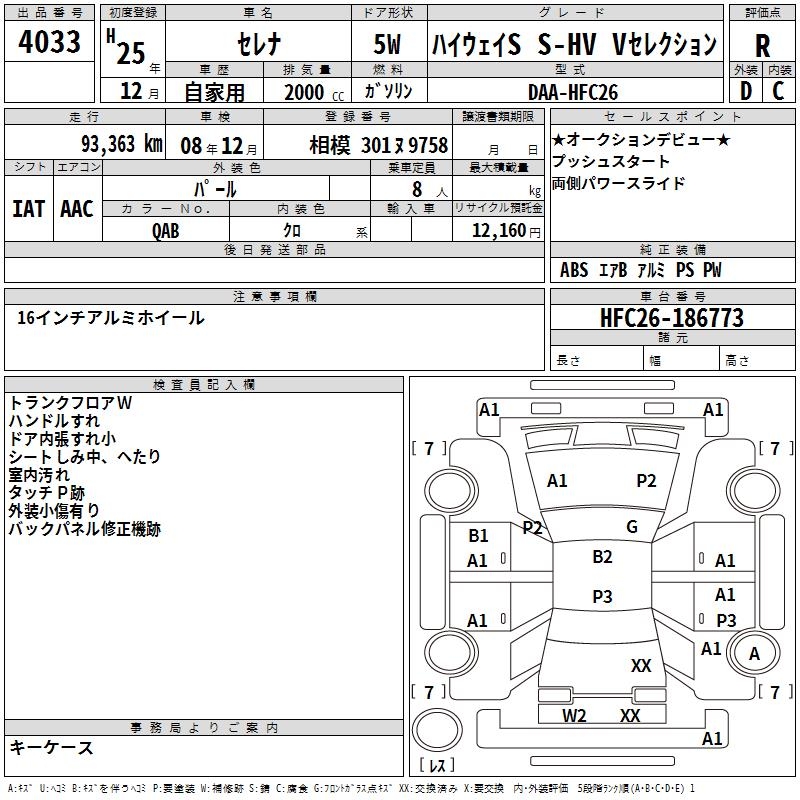Click windshield G mark in diagram
This screenshot has width=800, height=800.
point(632,527)
